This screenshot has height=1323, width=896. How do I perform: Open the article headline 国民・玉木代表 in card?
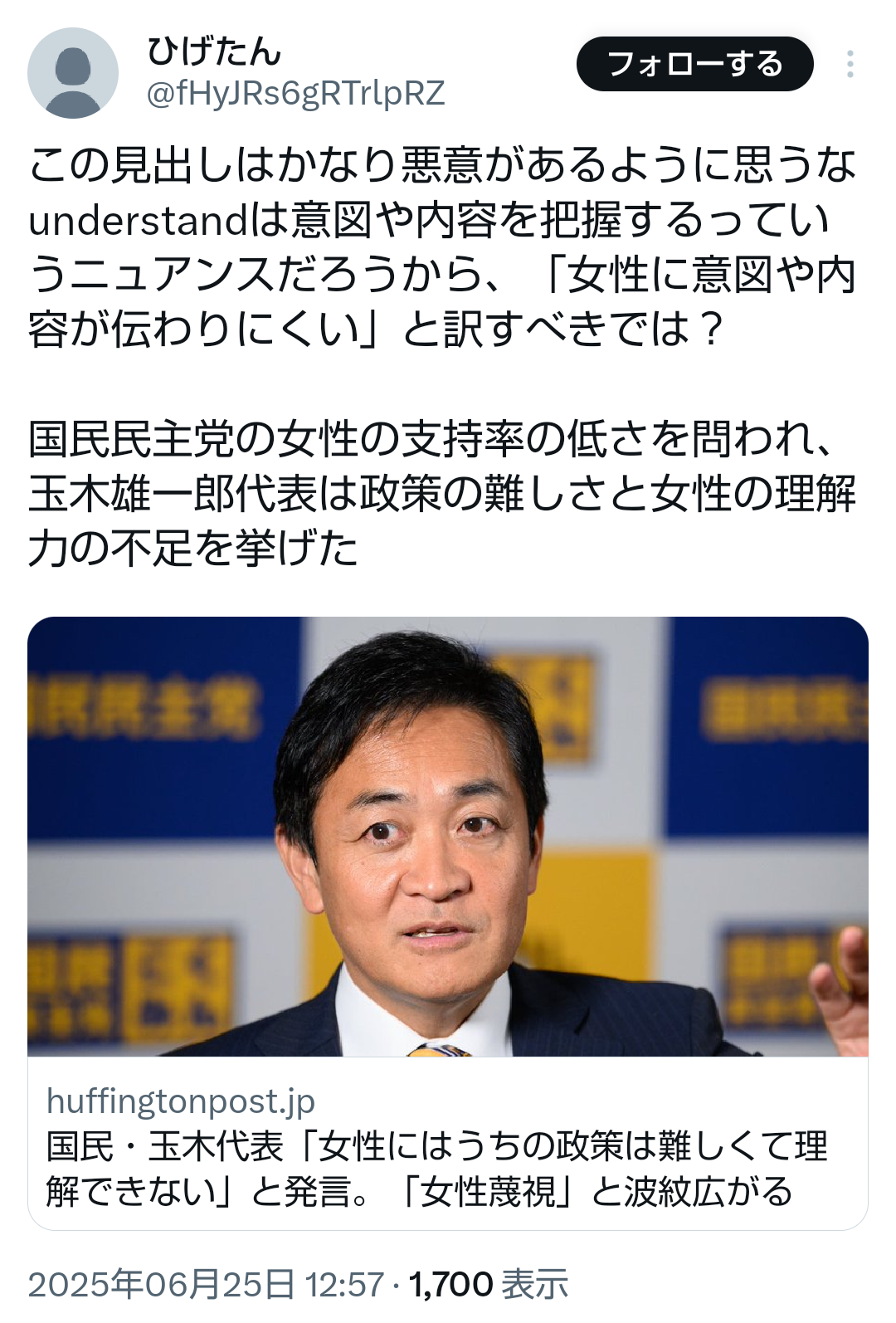164,1146
